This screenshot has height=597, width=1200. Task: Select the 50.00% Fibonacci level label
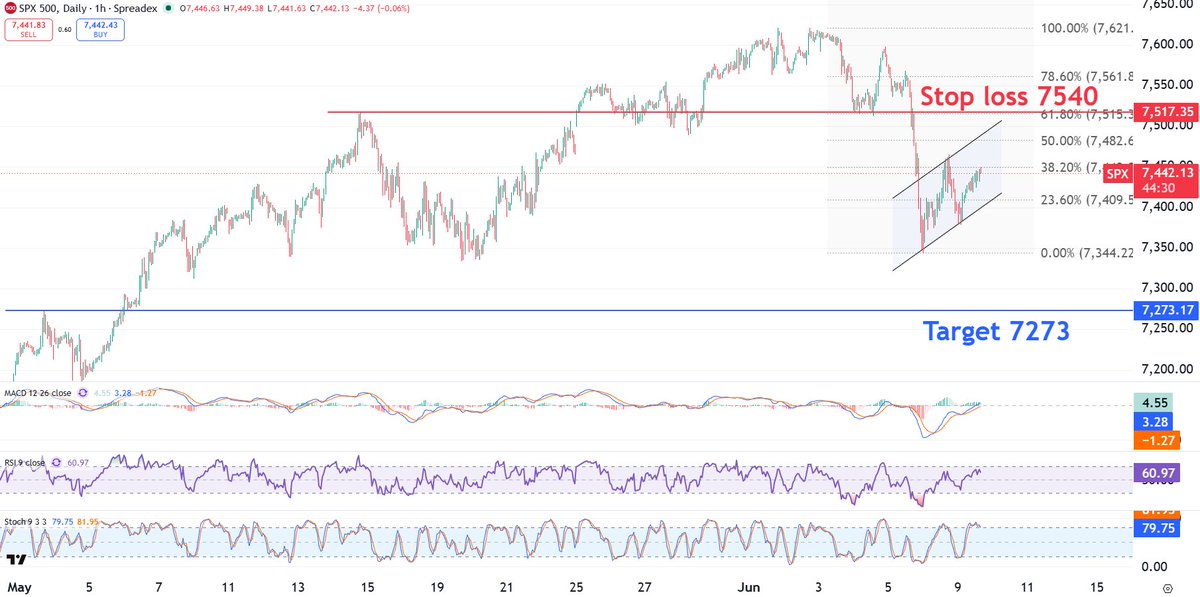click(x=1087, y=141)
